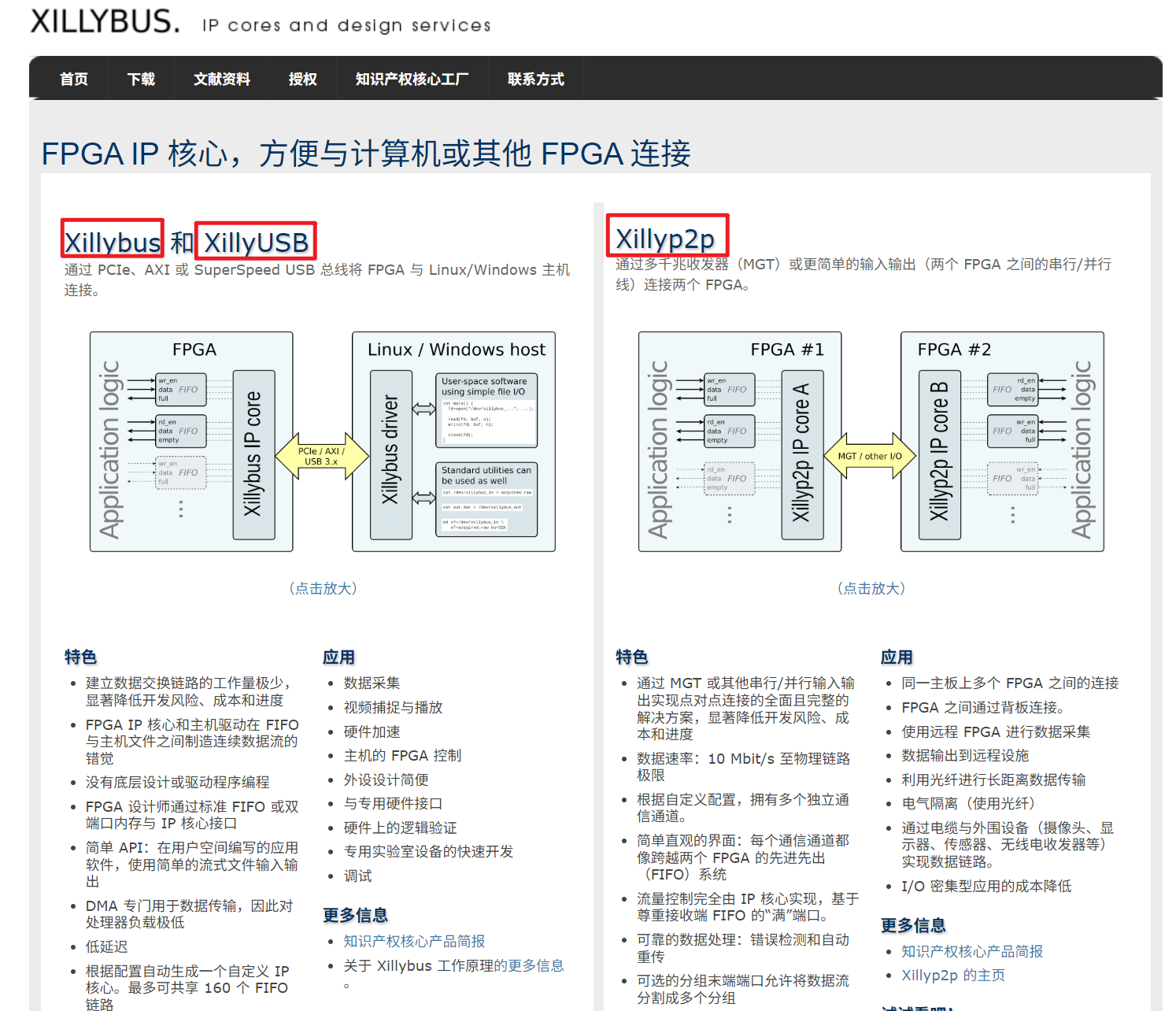Open the Xillybus 工作原理的更多信息 link

453,965
